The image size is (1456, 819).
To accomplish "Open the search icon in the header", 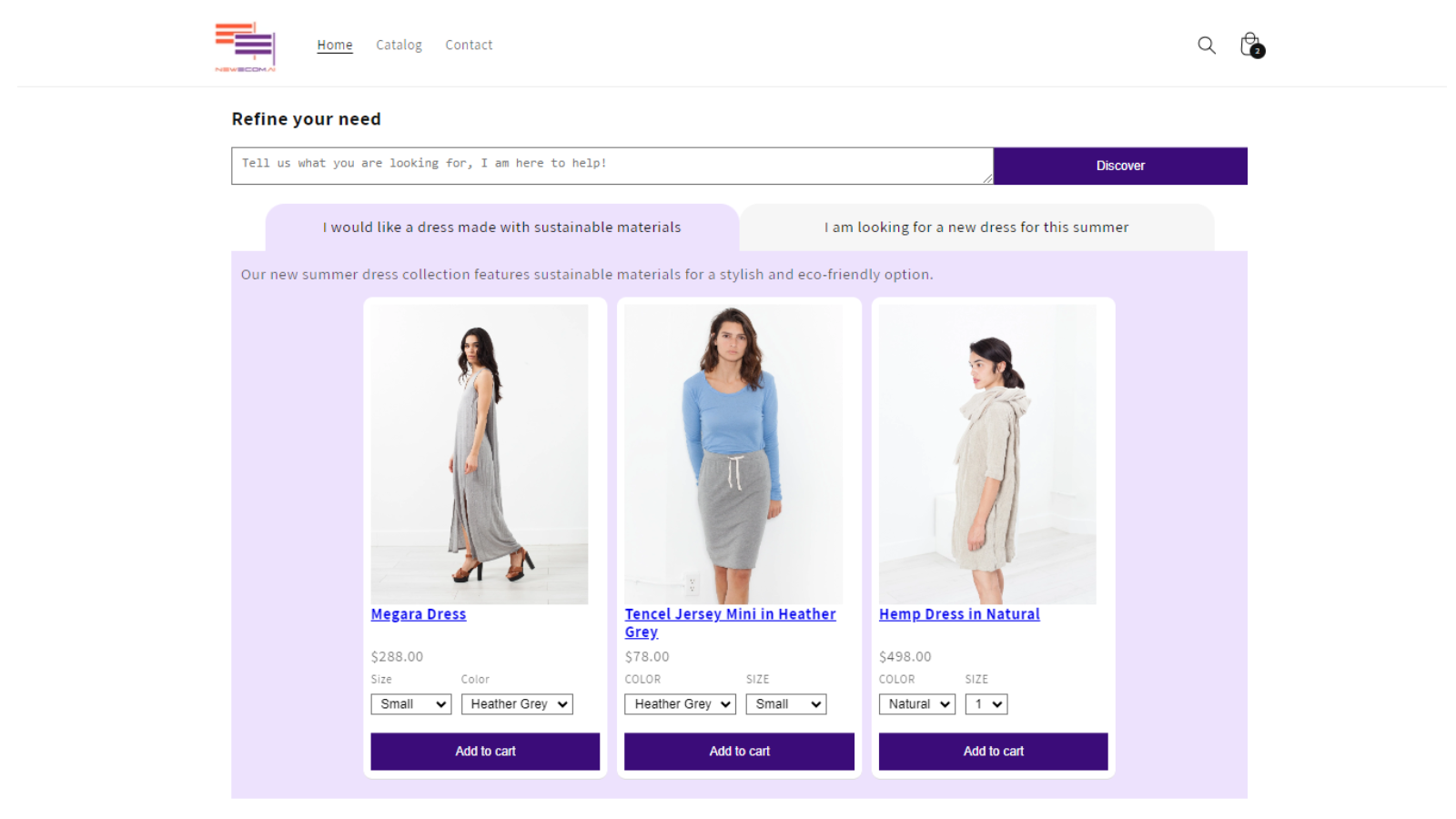I will [1206, 45].
